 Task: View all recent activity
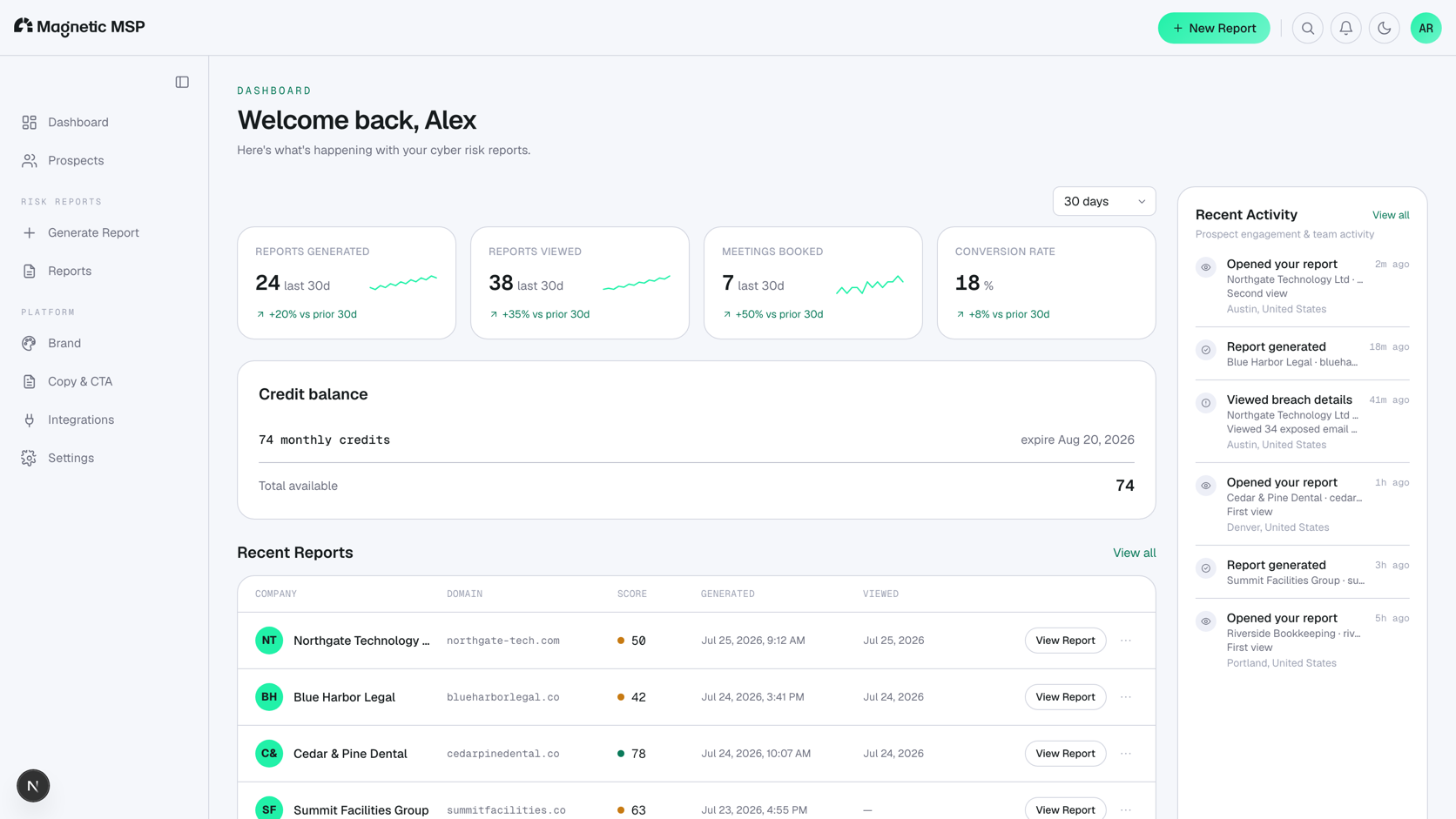click(x=1391, y=215)
